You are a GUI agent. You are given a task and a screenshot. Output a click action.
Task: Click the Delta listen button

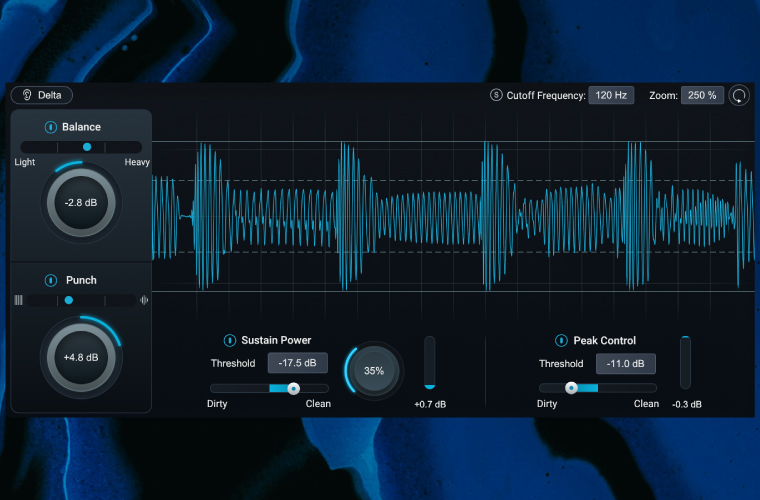(42, 95)
